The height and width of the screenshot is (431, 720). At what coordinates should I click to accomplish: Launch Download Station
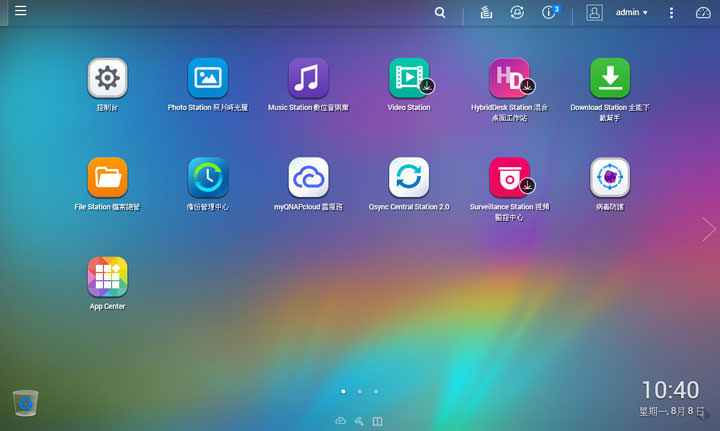(610, 78)
